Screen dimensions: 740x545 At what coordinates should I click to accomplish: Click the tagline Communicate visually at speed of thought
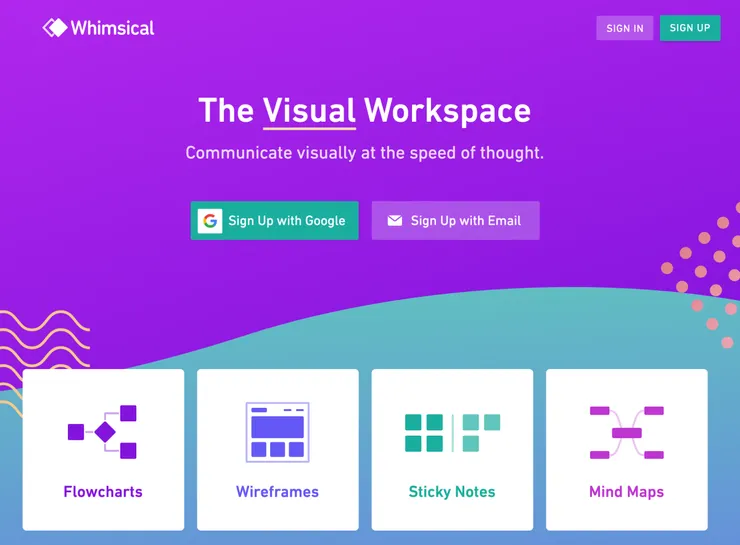pyautogui.click(x=364, y=153)
